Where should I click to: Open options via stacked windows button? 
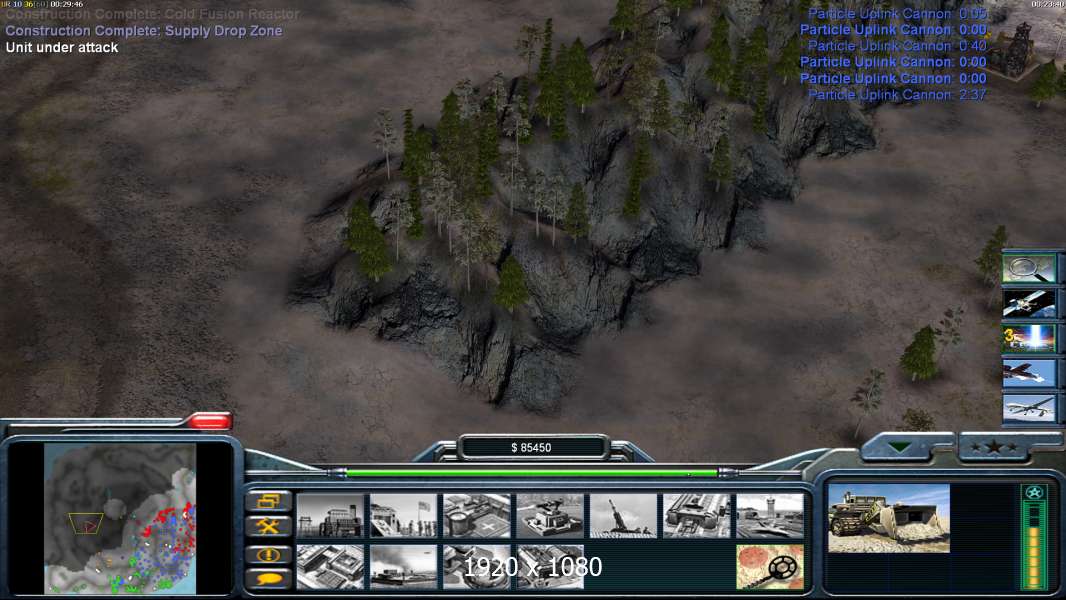click(x=269, y=501)
